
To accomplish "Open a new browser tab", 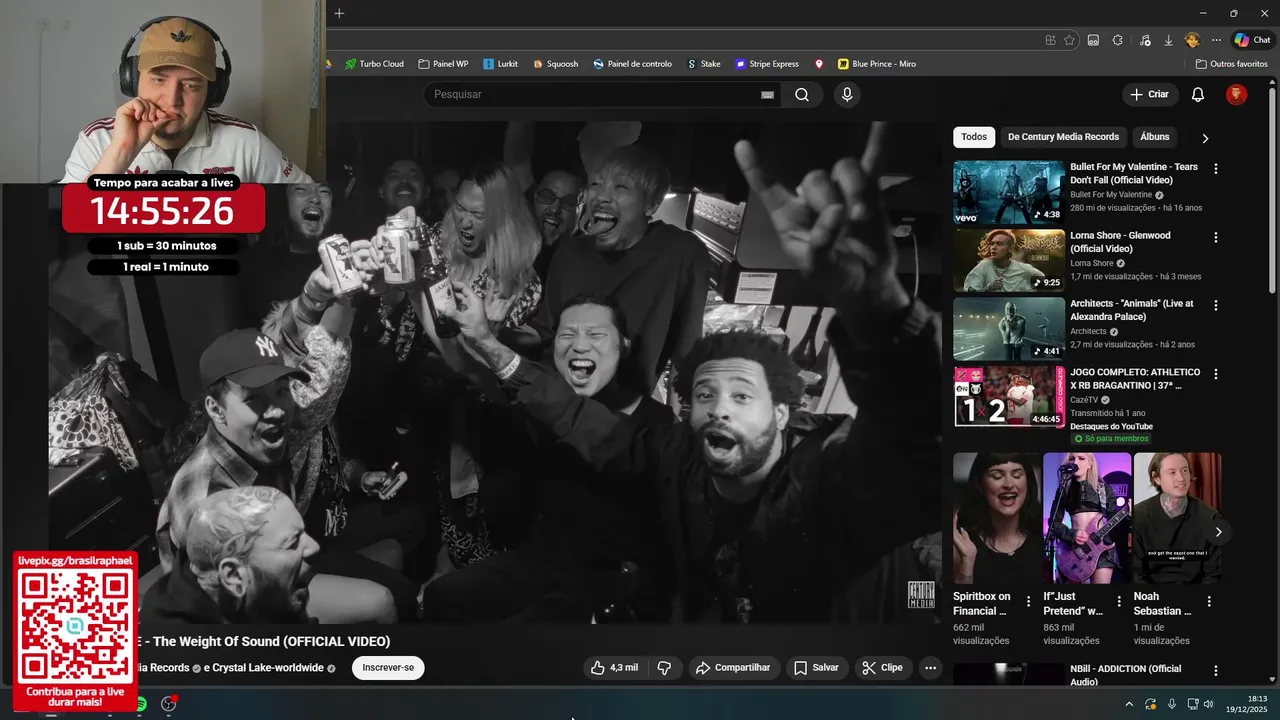I will 339,13.
